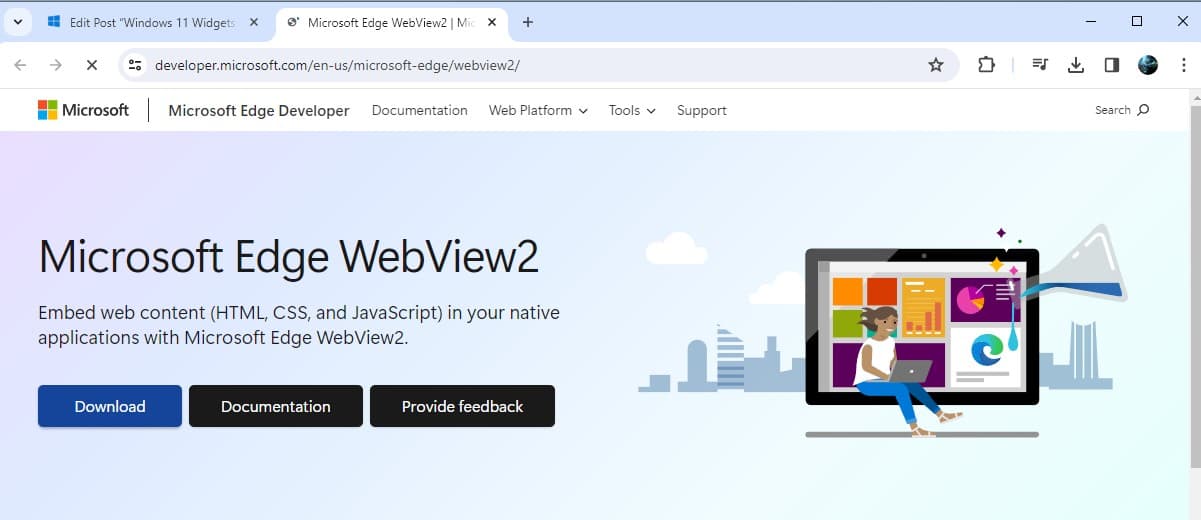Open the Documentation nav link
Viewport: 1201px width, 520px height.
tap(420, 110)
